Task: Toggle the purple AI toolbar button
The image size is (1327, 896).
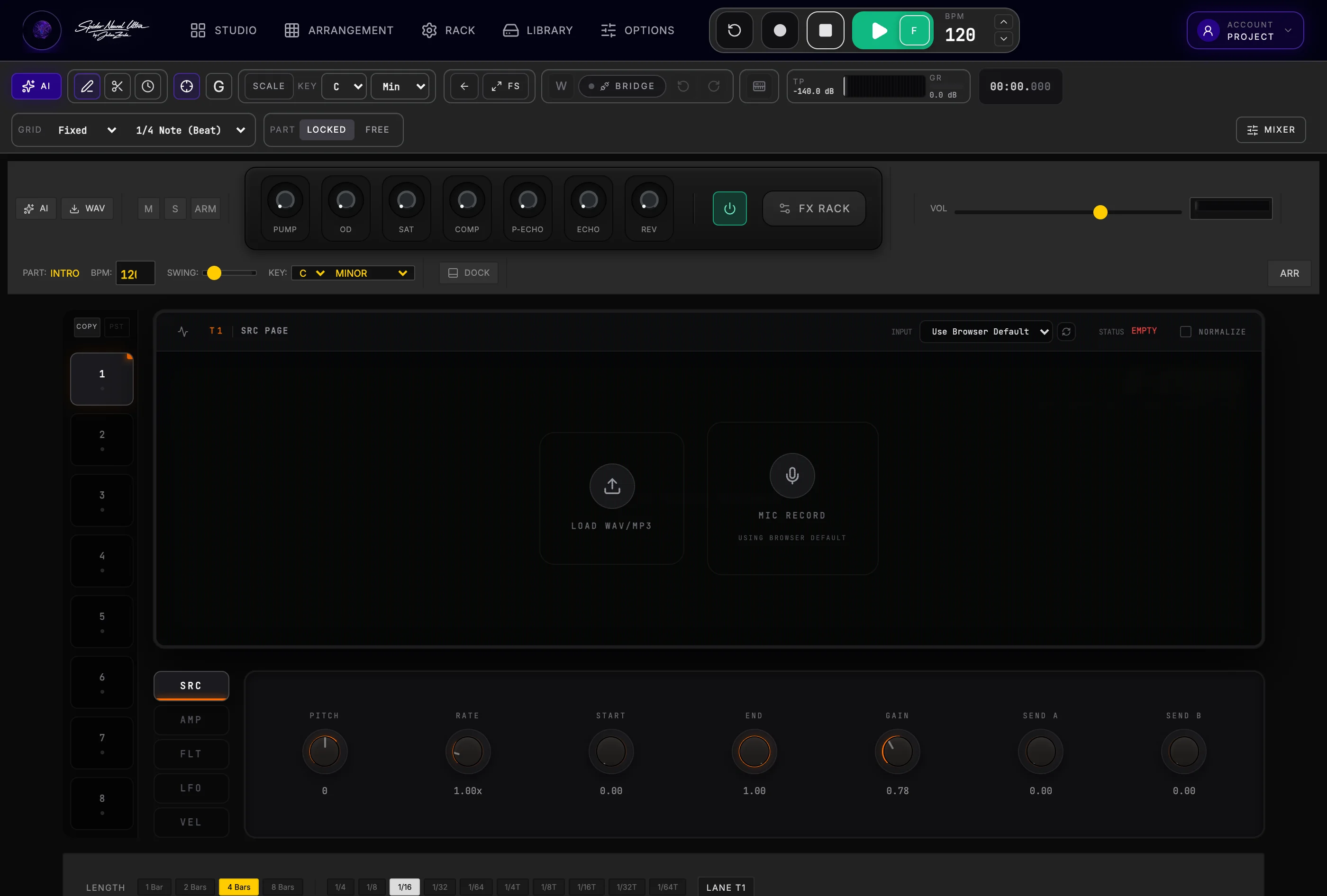Action: click(x=36, y=86)
